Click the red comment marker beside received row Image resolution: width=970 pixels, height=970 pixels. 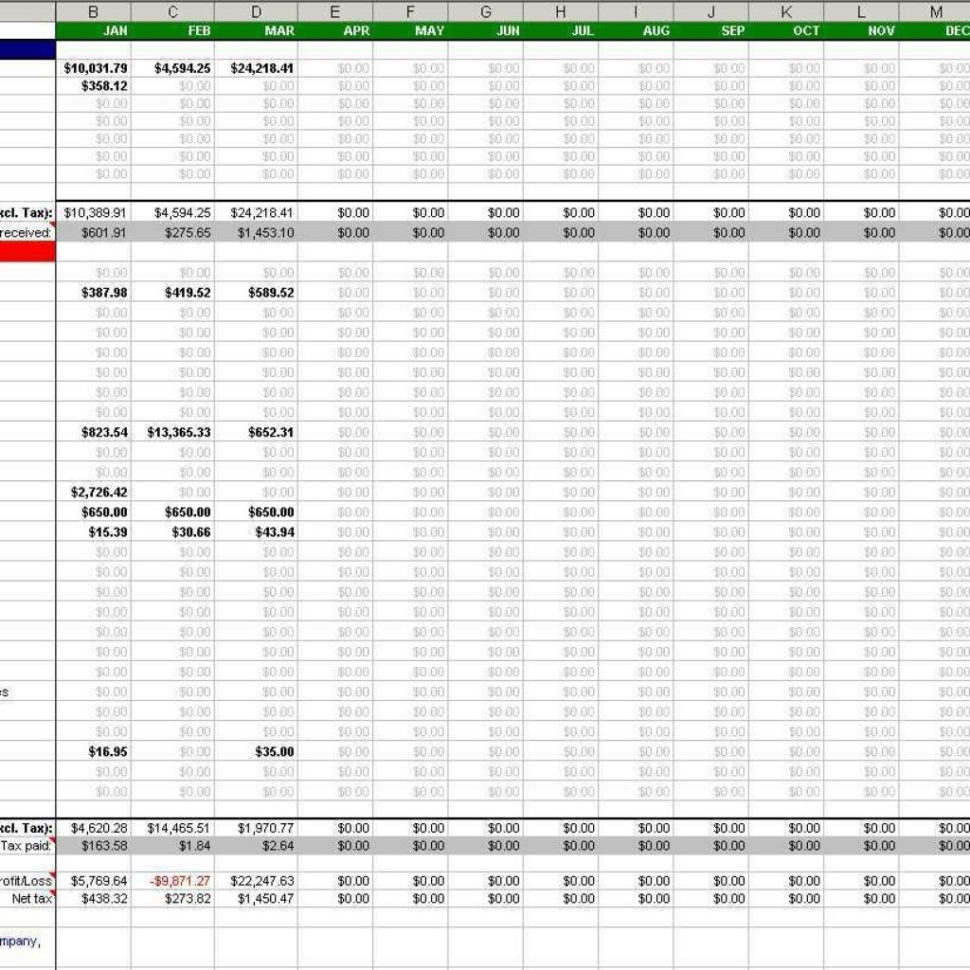tap(53, 222)
